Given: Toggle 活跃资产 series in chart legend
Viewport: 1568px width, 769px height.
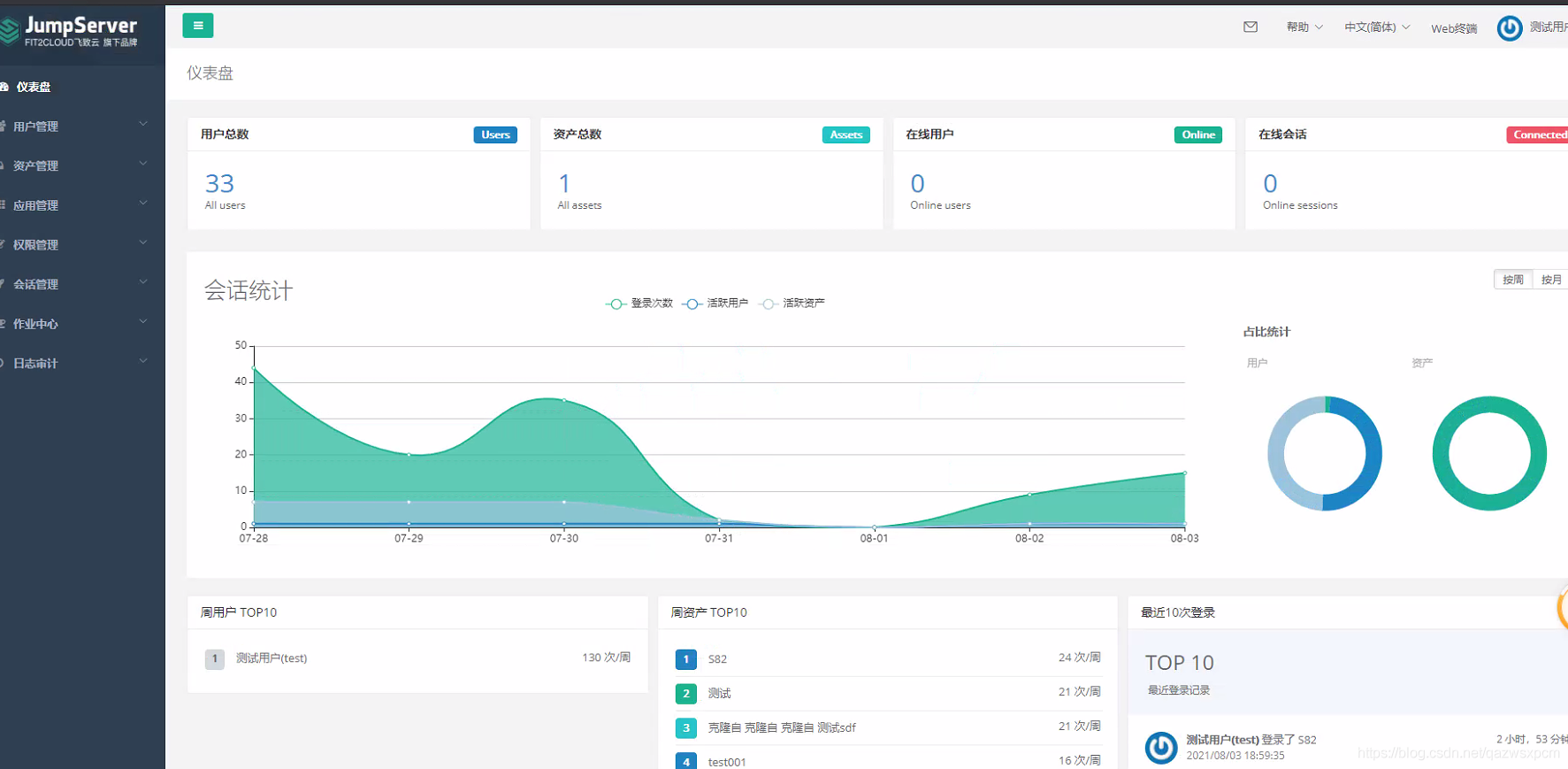Looking at the screenshot, I should pyautogui.click(x=792, y=304).
